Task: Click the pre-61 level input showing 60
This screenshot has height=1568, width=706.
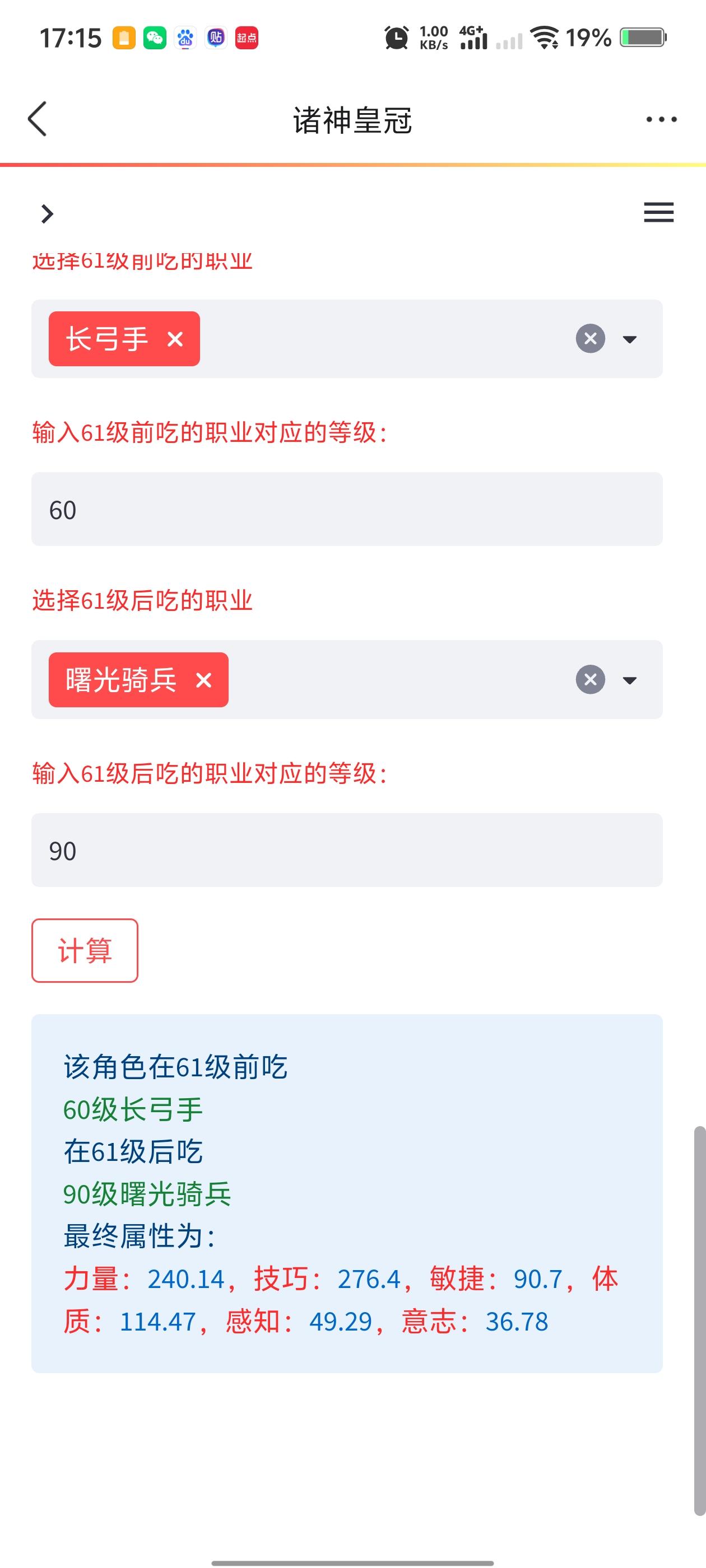Action: pyautogui.click(x=347, y=509)
